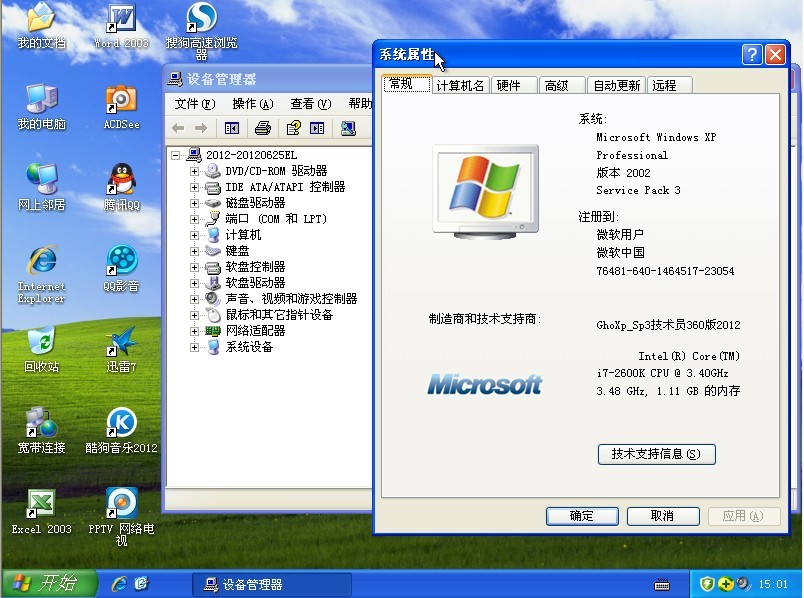Expand 软盘控制器 node
The height and width of the screenshot is (598, 804).
pyautogui.click(x=194, y=267)
